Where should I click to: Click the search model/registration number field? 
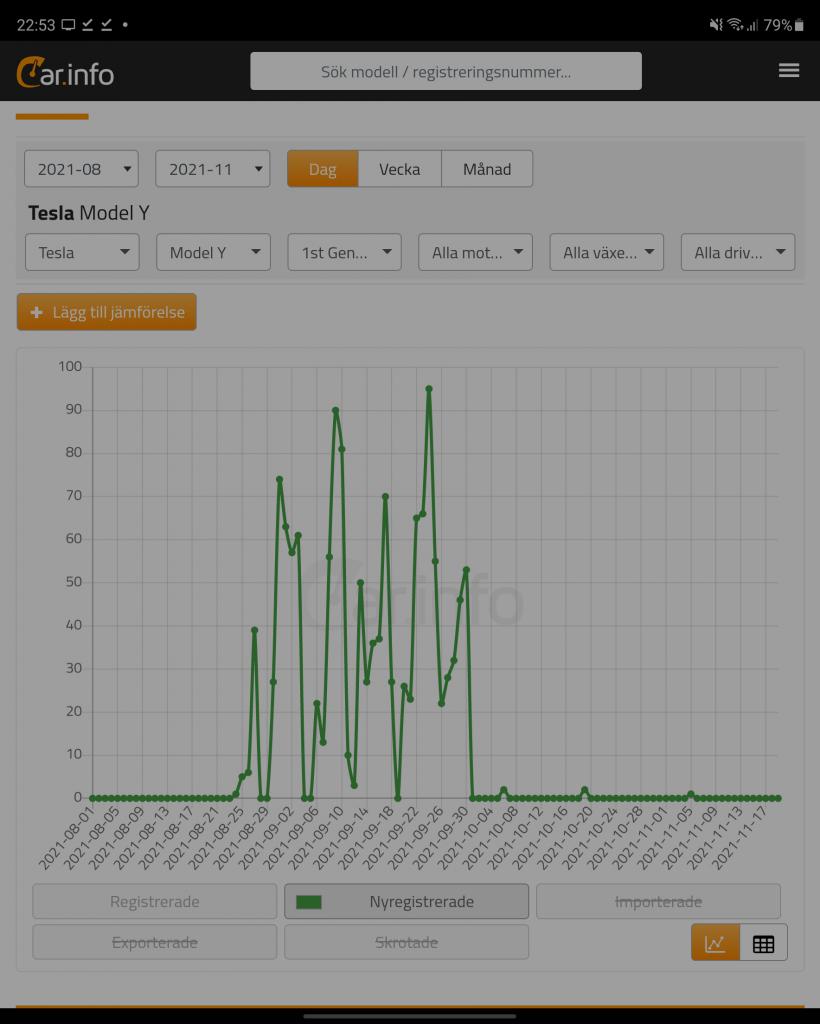pyautogui.click(x=446, y=71)
